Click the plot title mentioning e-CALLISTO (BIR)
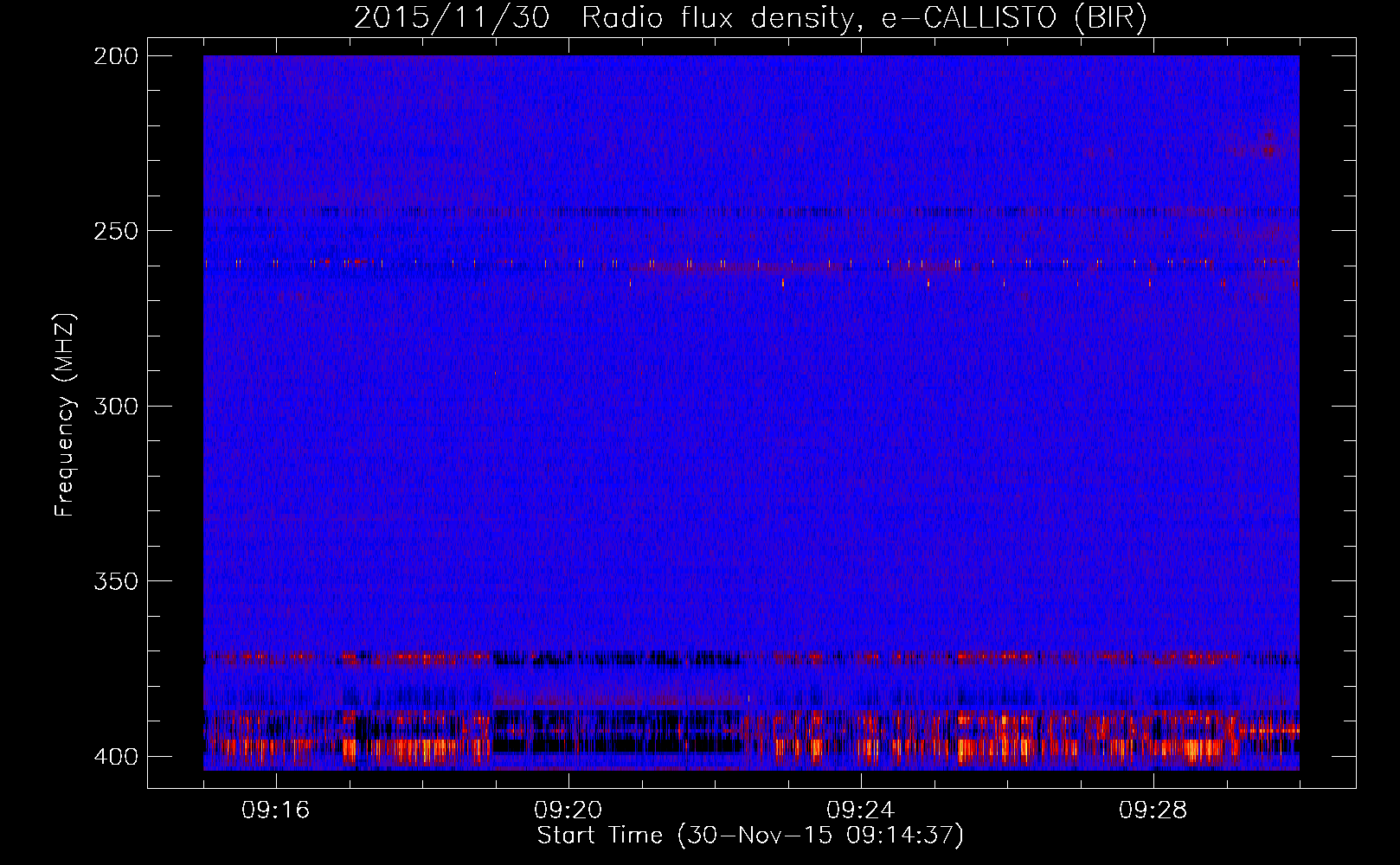 750,18
